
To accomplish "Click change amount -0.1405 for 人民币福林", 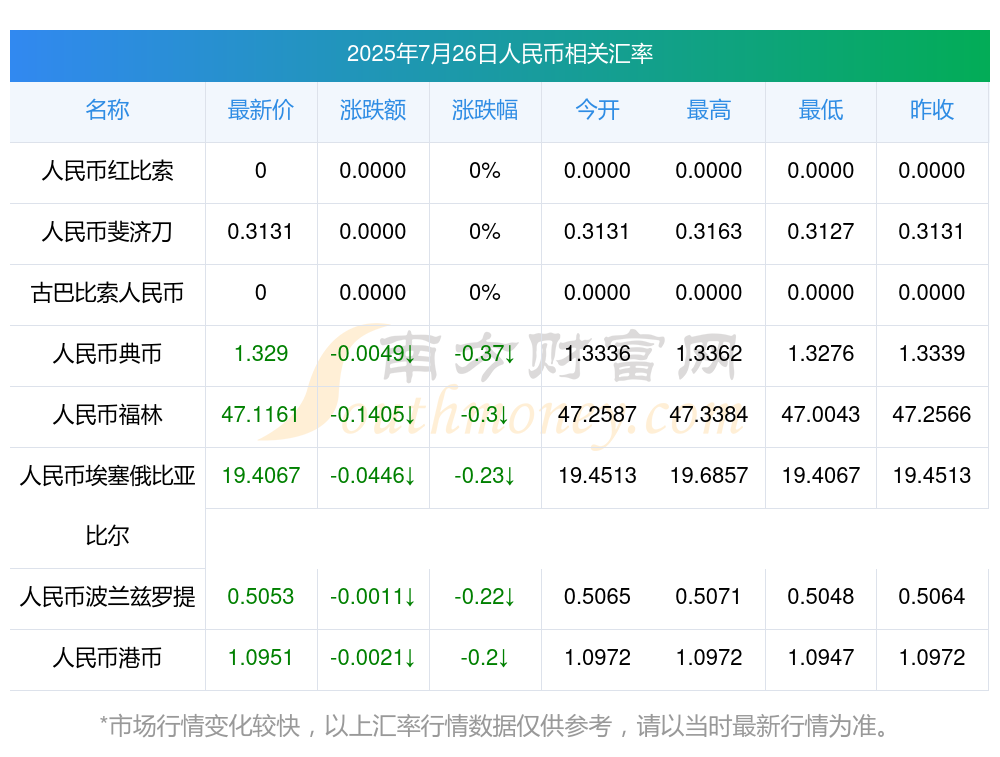I will (373, 415).
